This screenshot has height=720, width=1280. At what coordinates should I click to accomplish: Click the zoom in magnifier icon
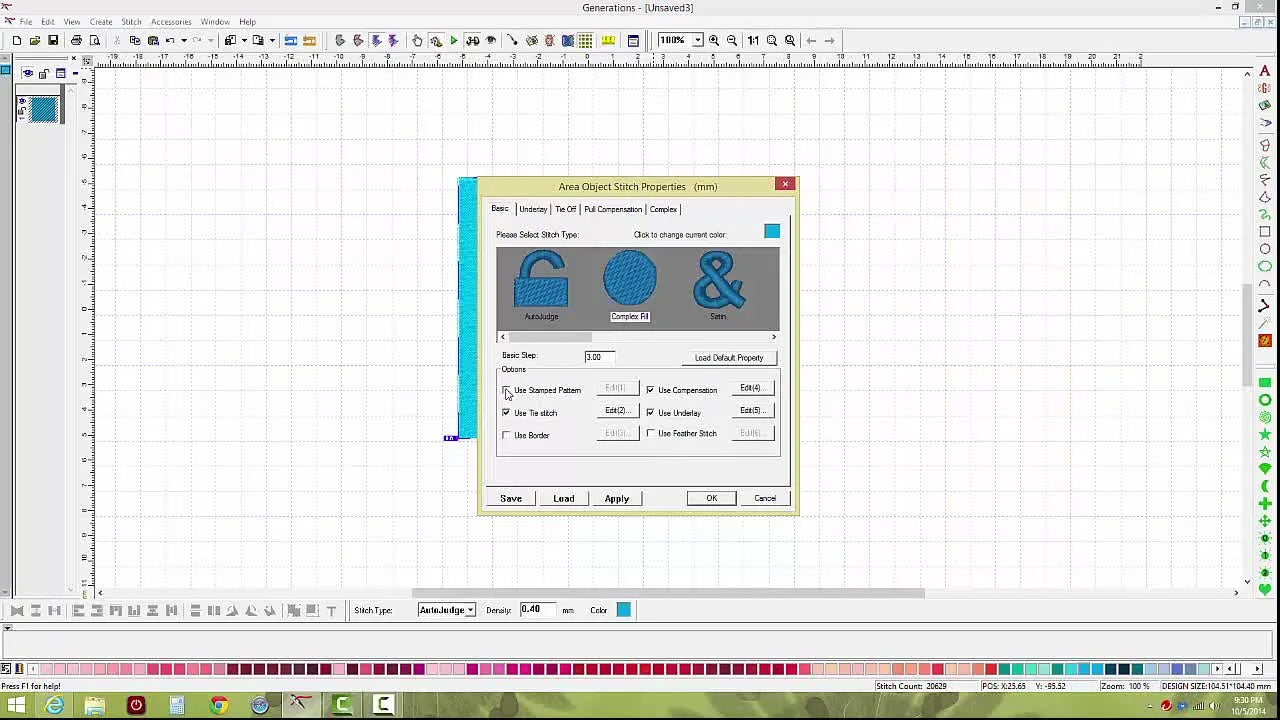(714, 40)
